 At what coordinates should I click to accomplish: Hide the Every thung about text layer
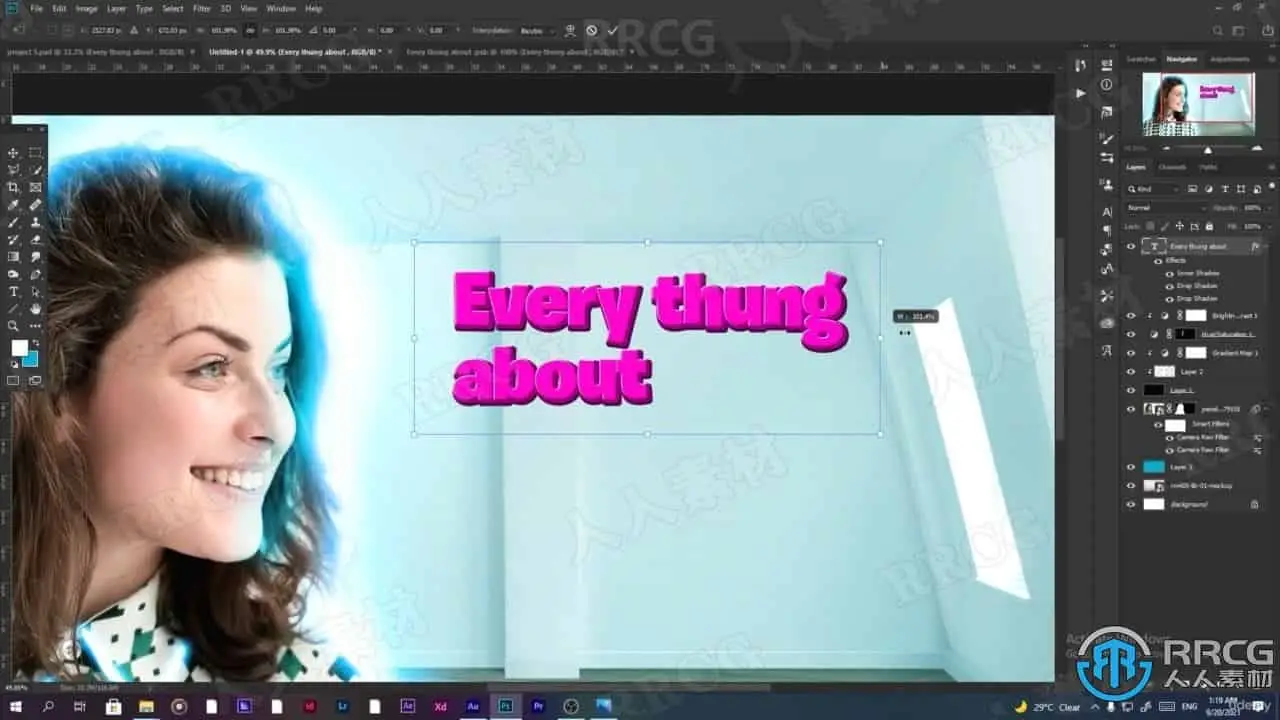coord(1131,246)
